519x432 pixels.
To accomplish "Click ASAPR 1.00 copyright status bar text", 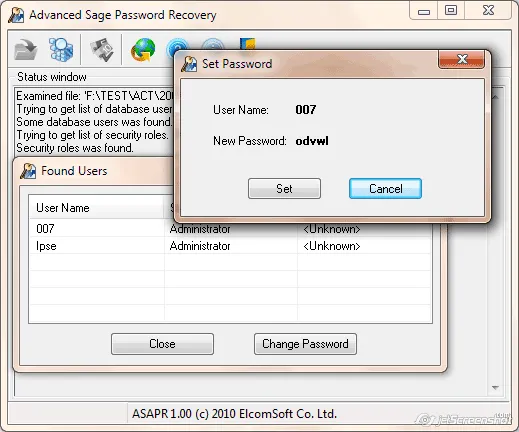I will 234,414.
